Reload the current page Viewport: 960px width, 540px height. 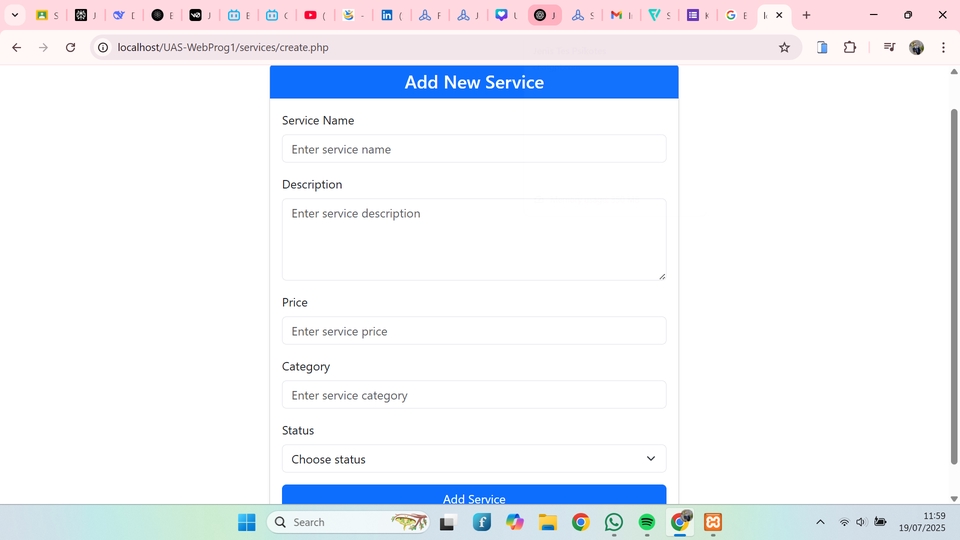(x=70, y=47)
